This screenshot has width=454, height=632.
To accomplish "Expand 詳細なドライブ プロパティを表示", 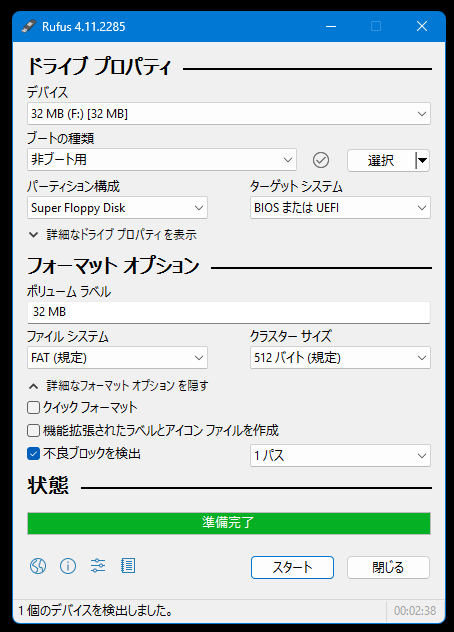I will click(x=113, y=235).
